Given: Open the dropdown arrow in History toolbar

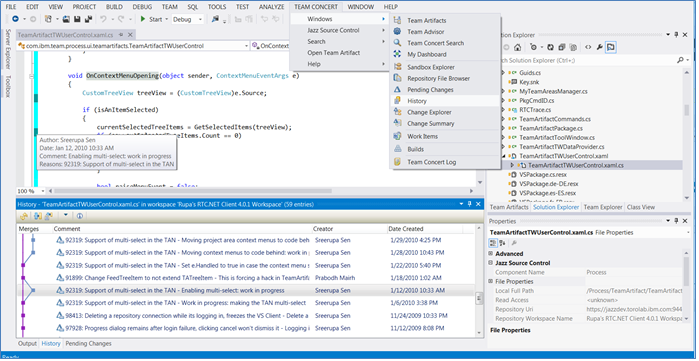Looking at the screenshot, I should (x=66, y=216).
